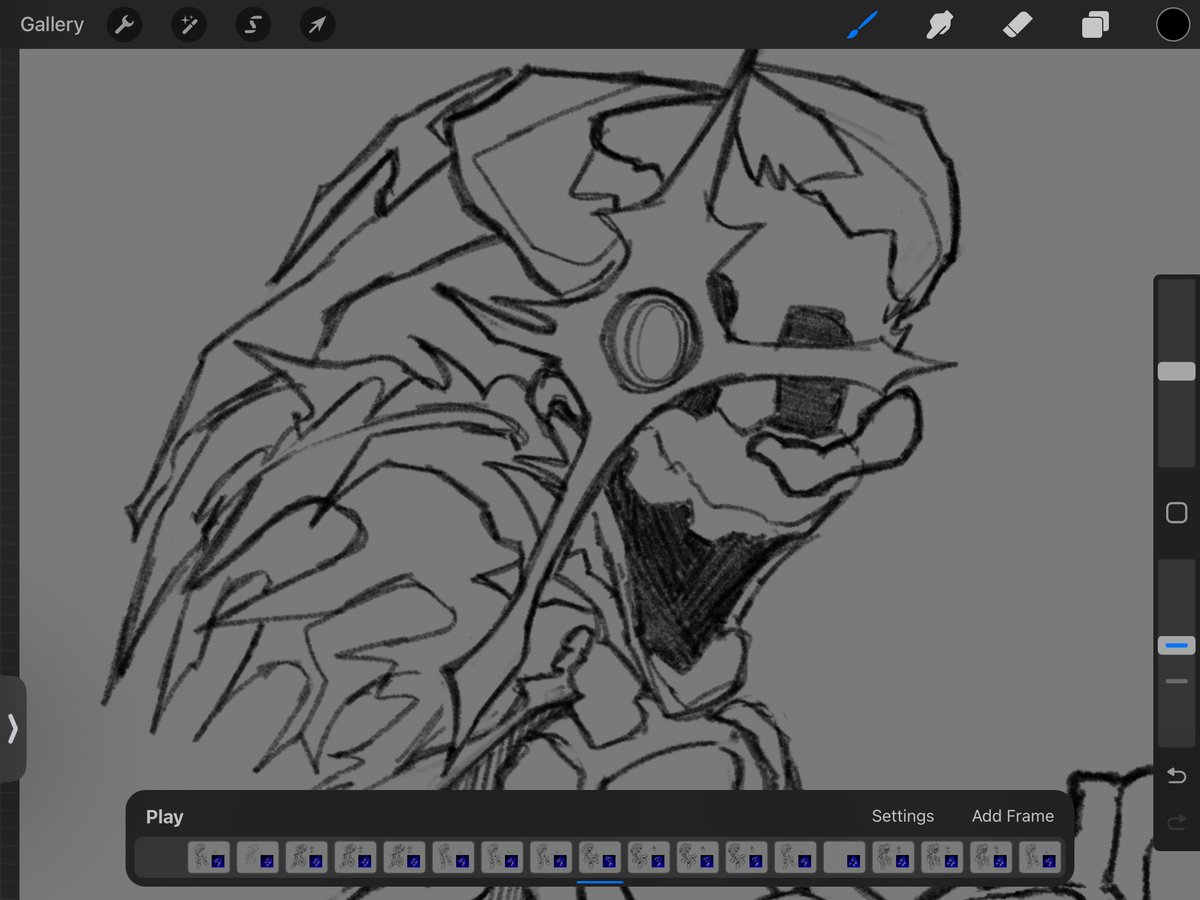
Task: Click the brush opacity slider handle
Action: [1177, 646]
